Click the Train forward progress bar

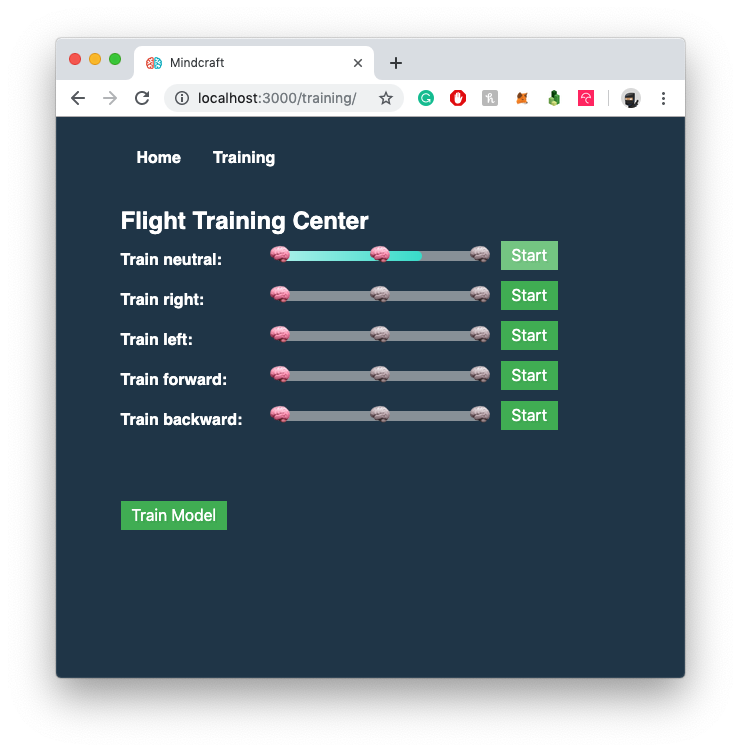coord(380,375)
